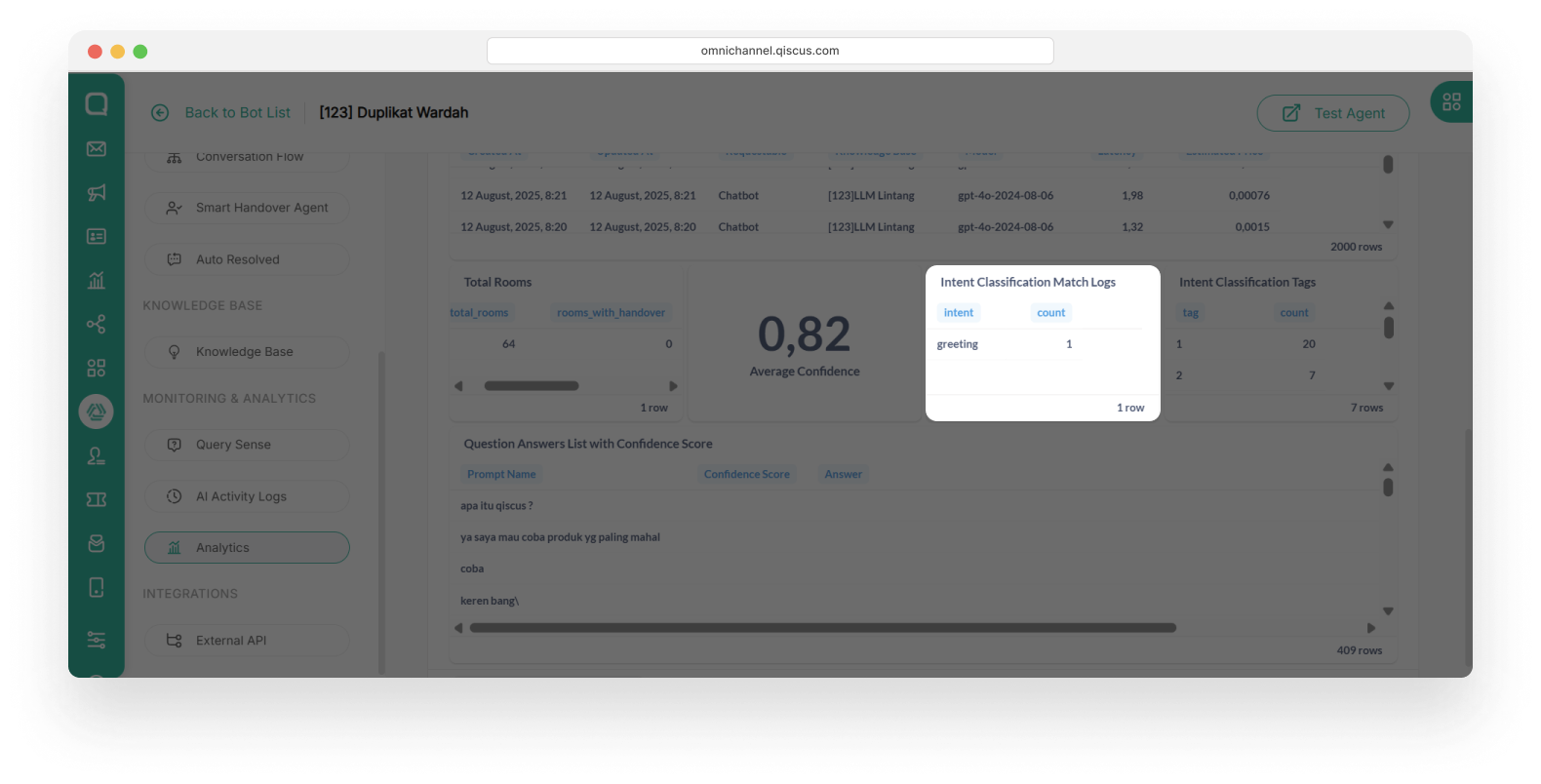Viewport: 1541px width, 784px height.
Task: Click the green grid button top right
Action: click(1451, 101)
